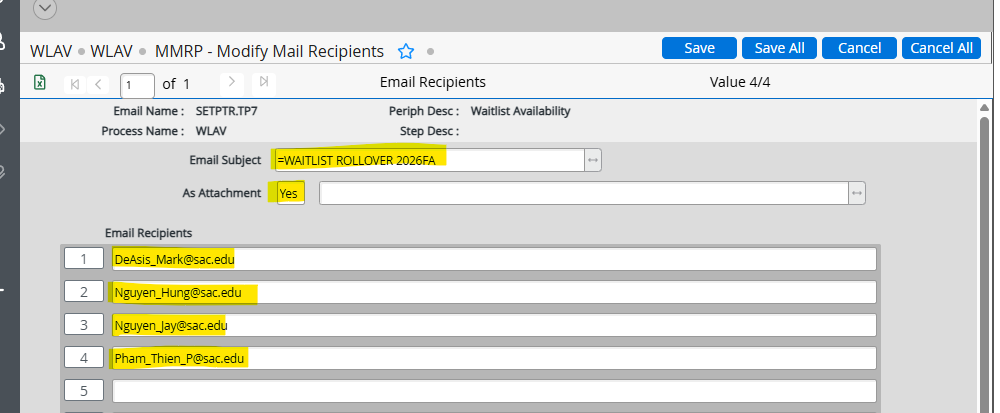The image size is (1000, 413).
Task: Select Pham_Thien_P@sac.edu recipient field
Action: pyautogui.click(x=494, y=358)
